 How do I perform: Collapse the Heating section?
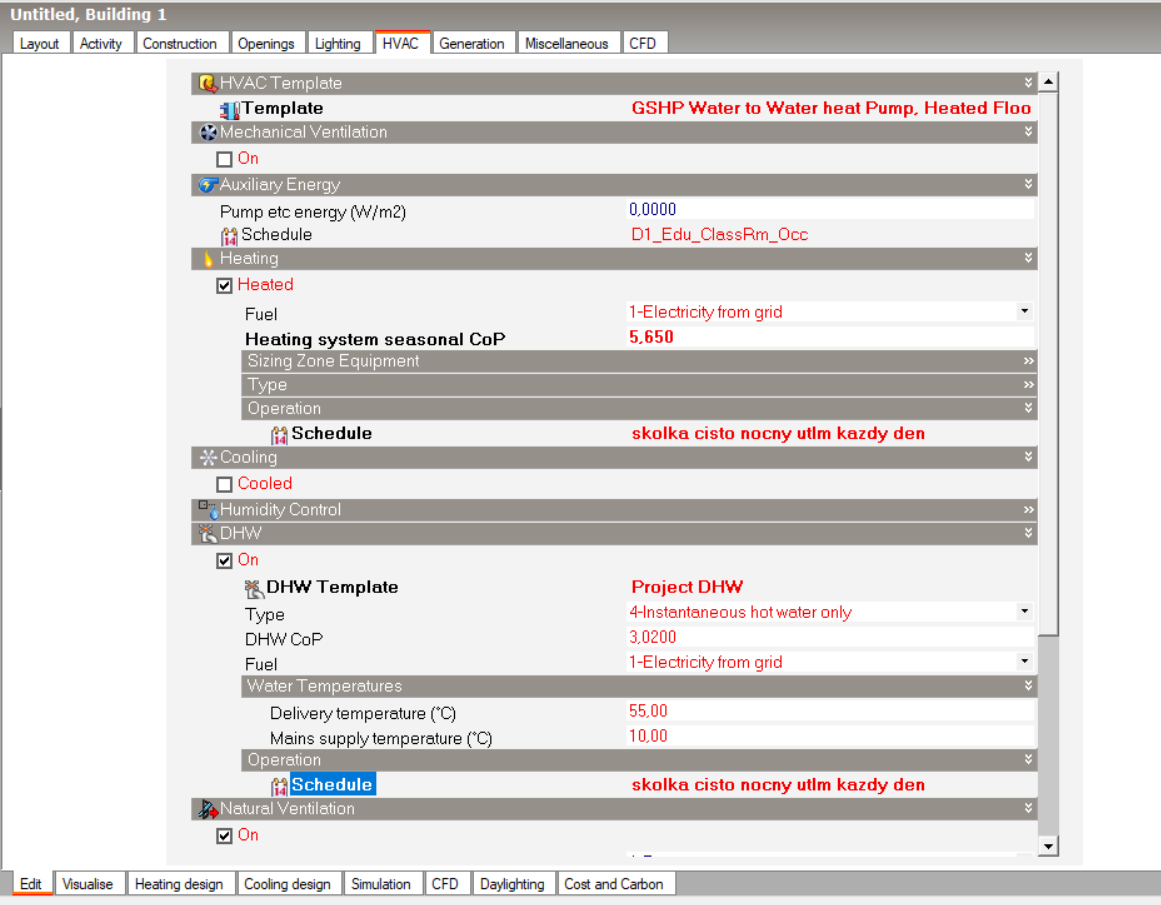coord(1028,258)
